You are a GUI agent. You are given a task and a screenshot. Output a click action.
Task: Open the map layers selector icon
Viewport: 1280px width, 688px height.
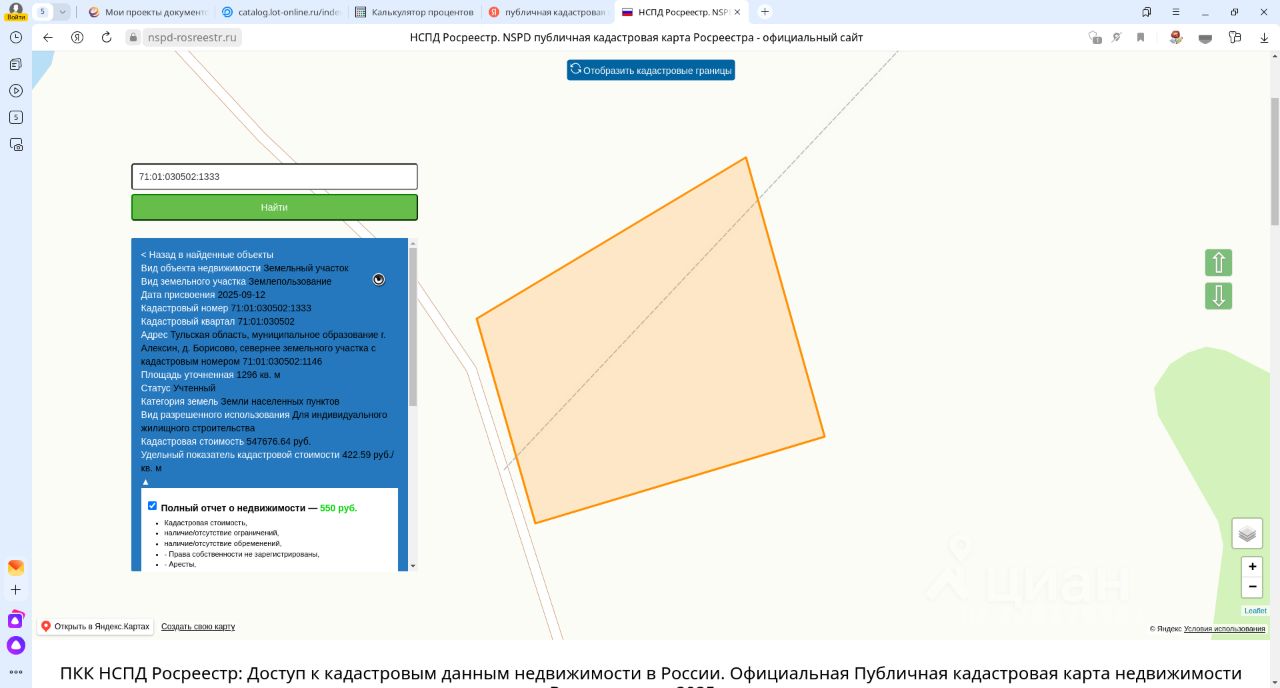[1247, 534]
